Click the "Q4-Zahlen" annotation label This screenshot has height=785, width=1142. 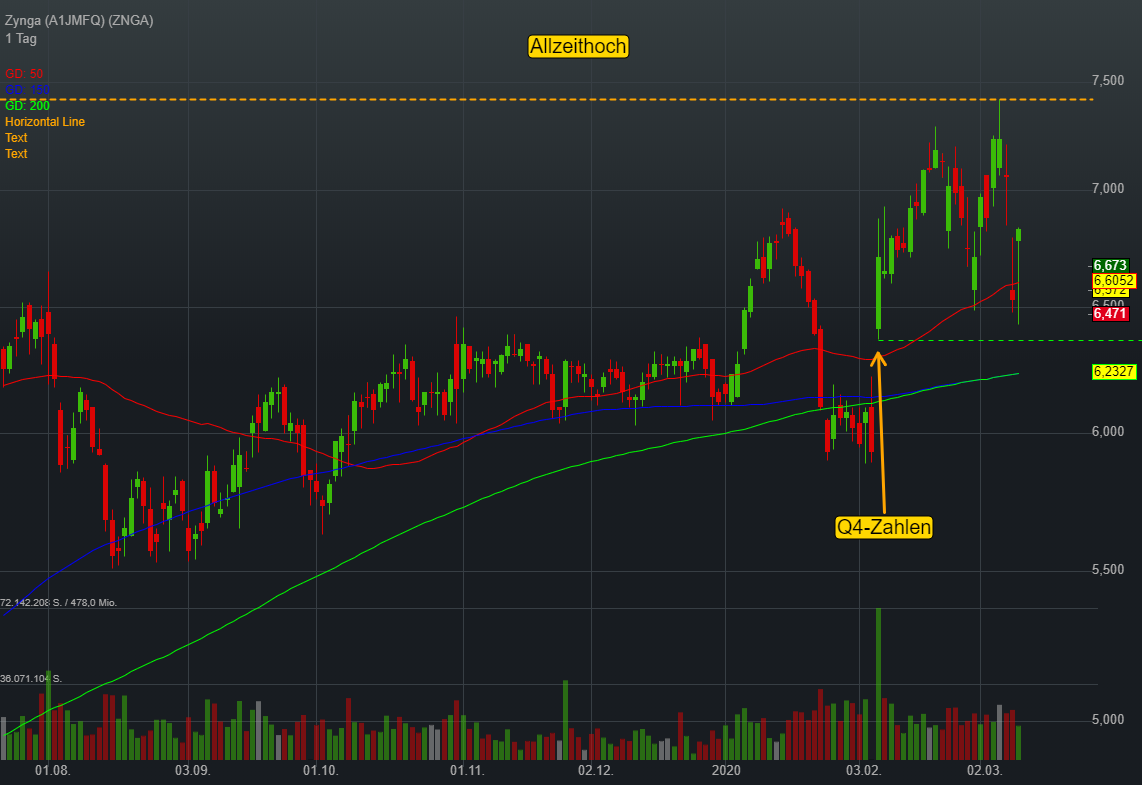click(883, 526)
